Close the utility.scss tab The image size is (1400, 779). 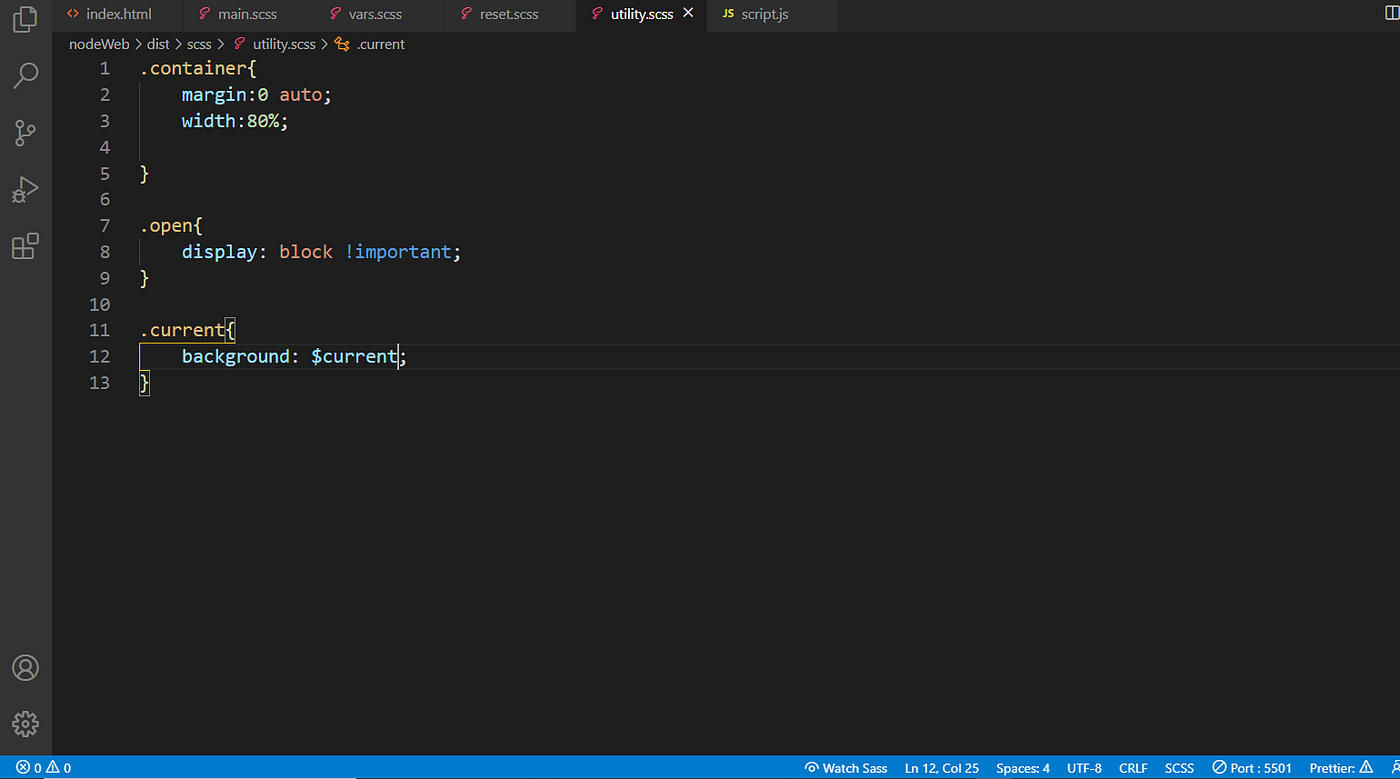[x=687, y=13]
